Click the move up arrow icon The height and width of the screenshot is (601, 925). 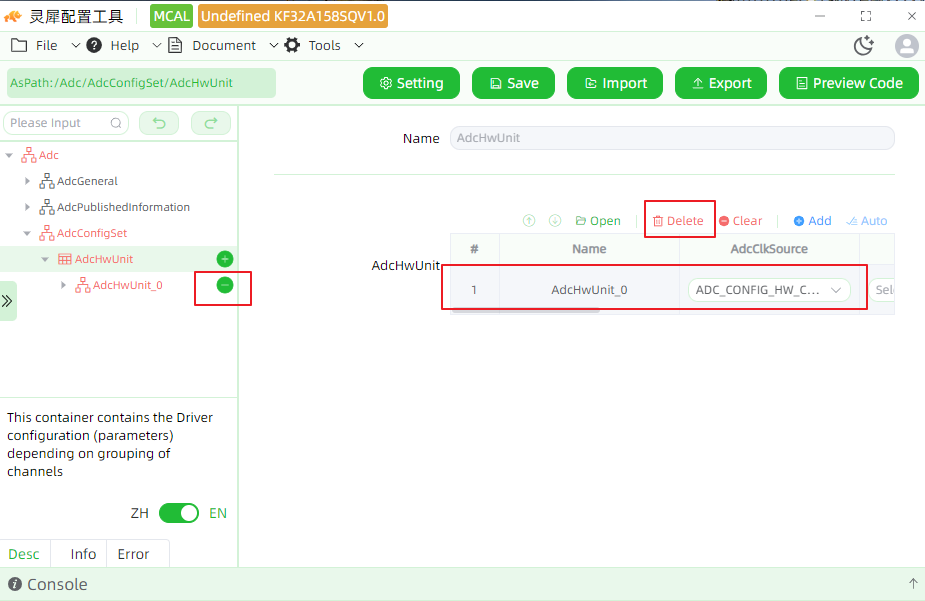529,221
